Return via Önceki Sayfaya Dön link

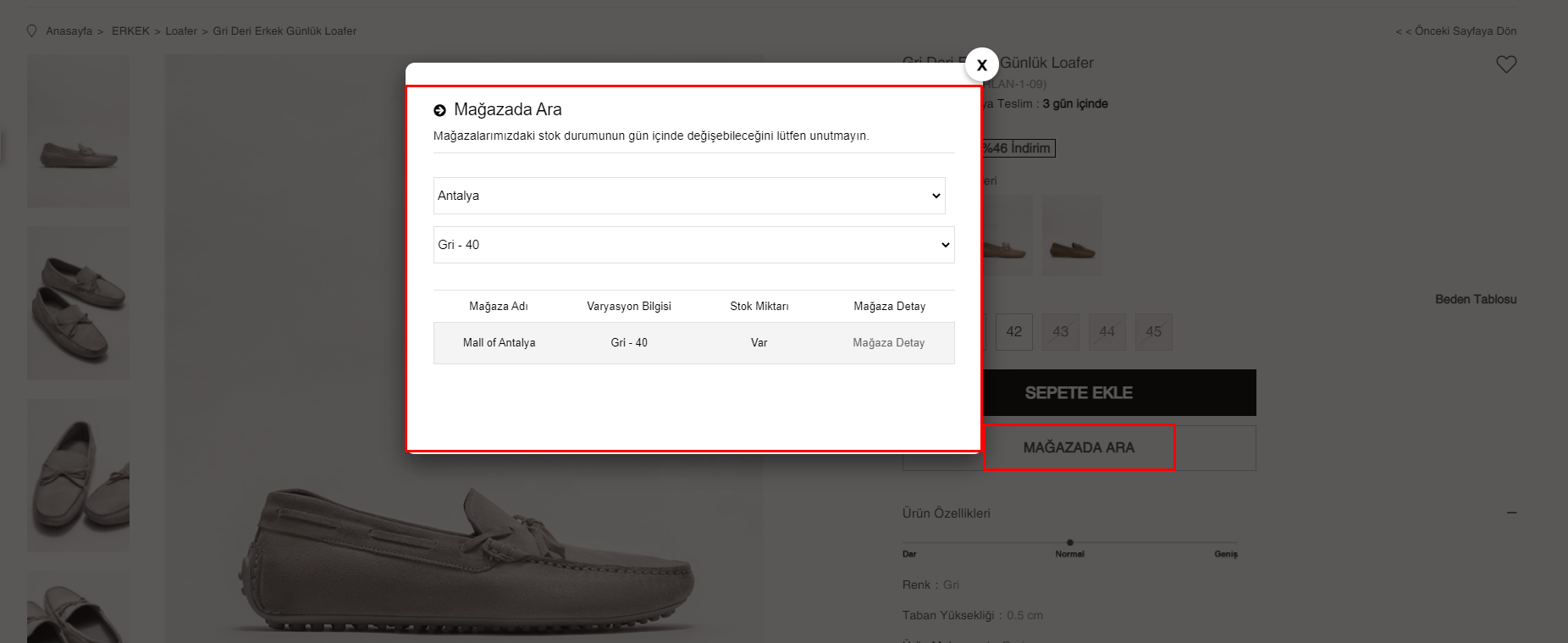(1456, 31)
